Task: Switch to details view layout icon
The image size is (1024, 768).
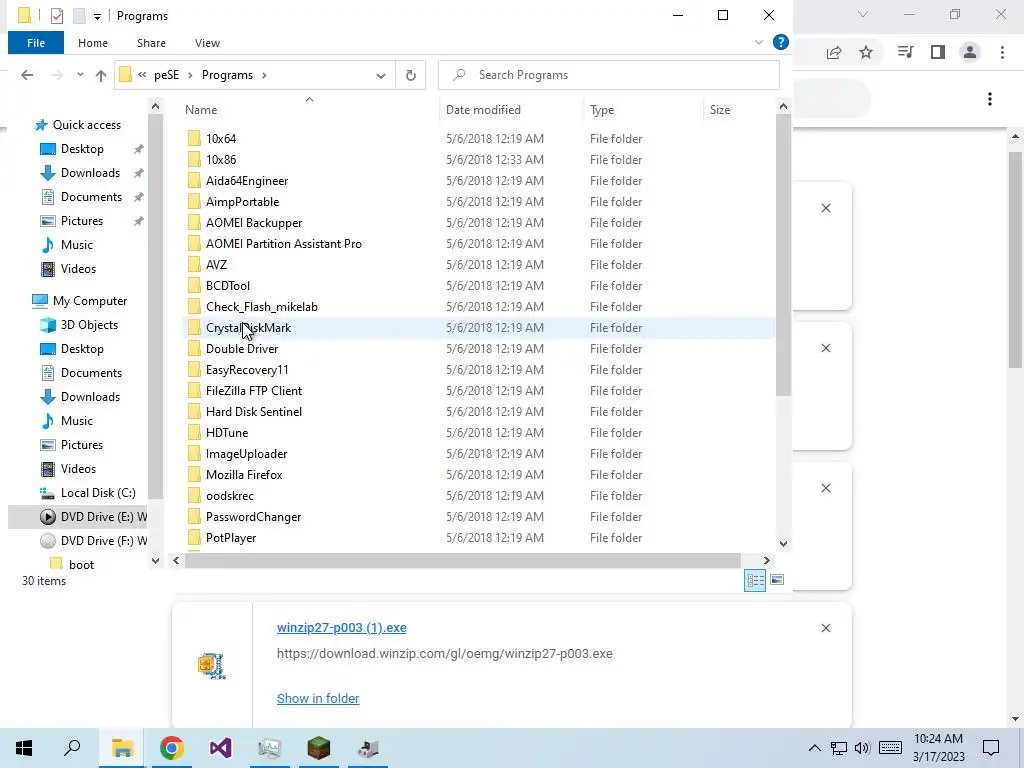Action: [755, 580]
